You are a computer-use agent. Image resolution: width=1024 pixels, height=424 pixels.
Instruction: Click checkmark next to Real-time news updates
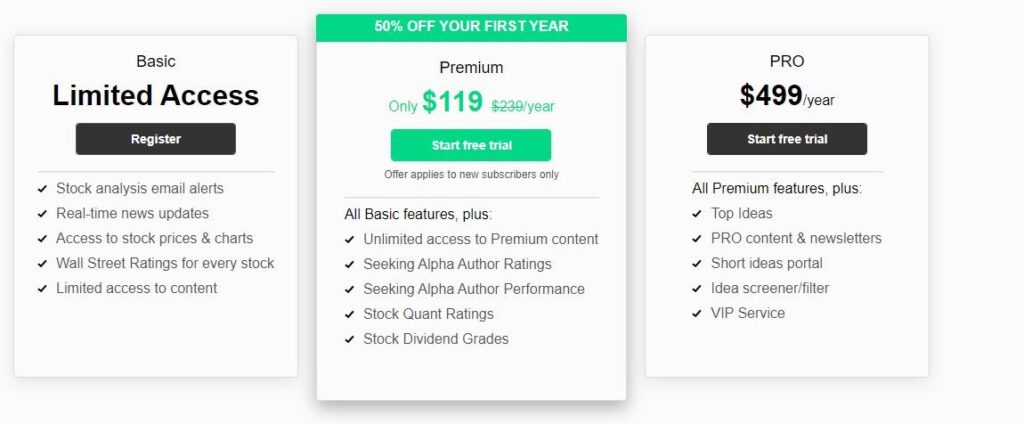42,214
